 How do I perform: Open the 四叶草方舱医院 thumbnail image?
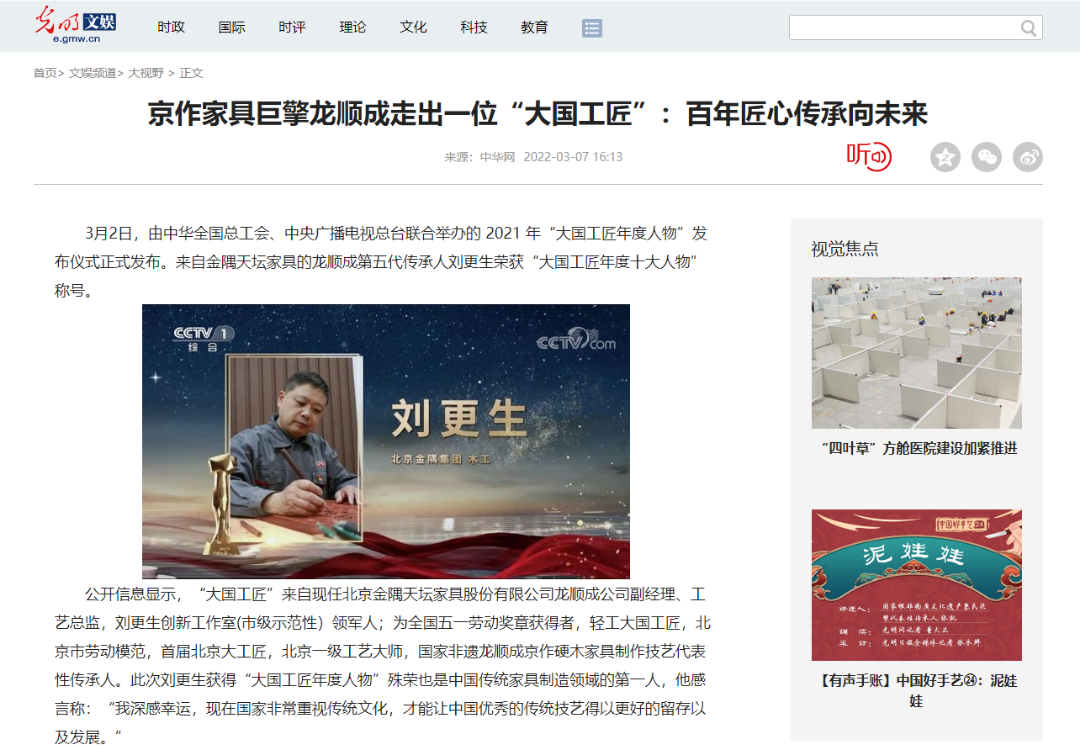click(x=916, y=353)
